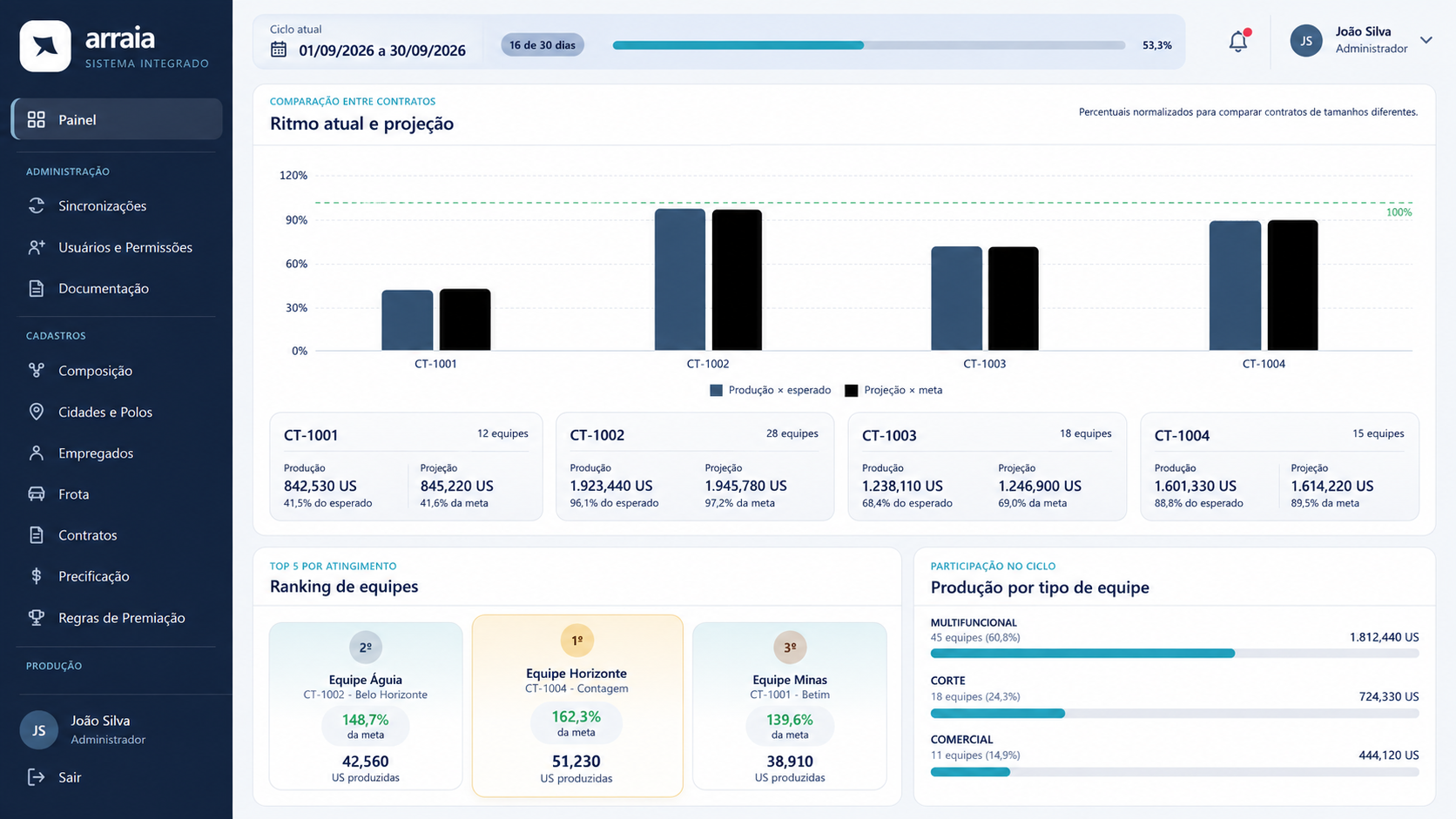
Task: Click the 3º bronze medal badge
Action: (790, 648)
